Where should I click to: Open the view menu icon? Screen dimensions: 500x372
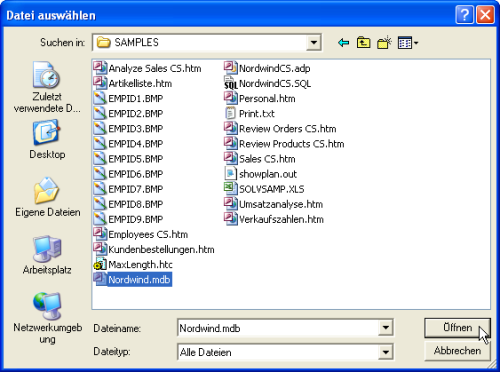[x=408, y=43]
